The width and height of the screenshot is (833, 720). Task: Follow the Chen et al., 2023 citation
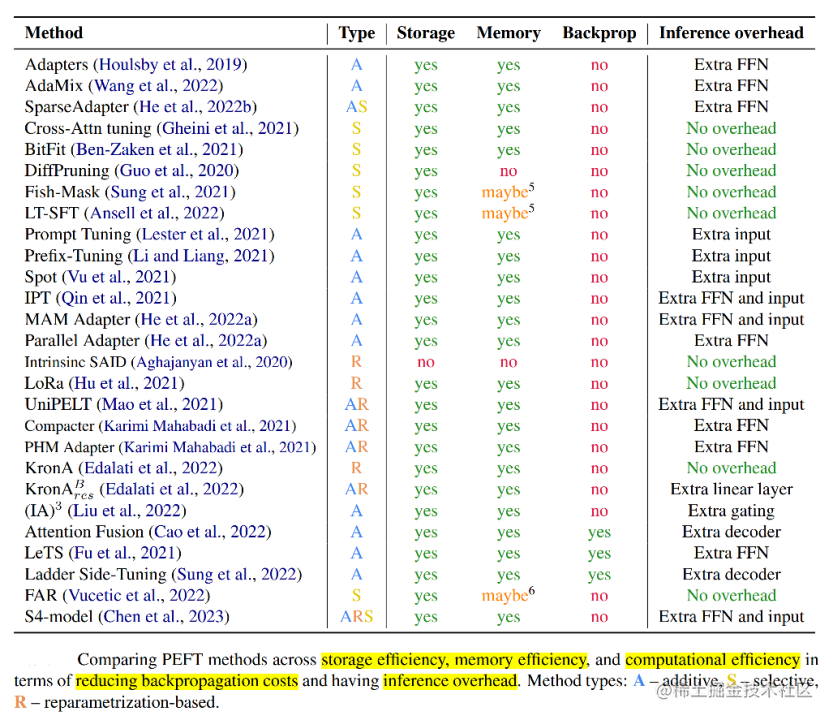coord(164,617)
